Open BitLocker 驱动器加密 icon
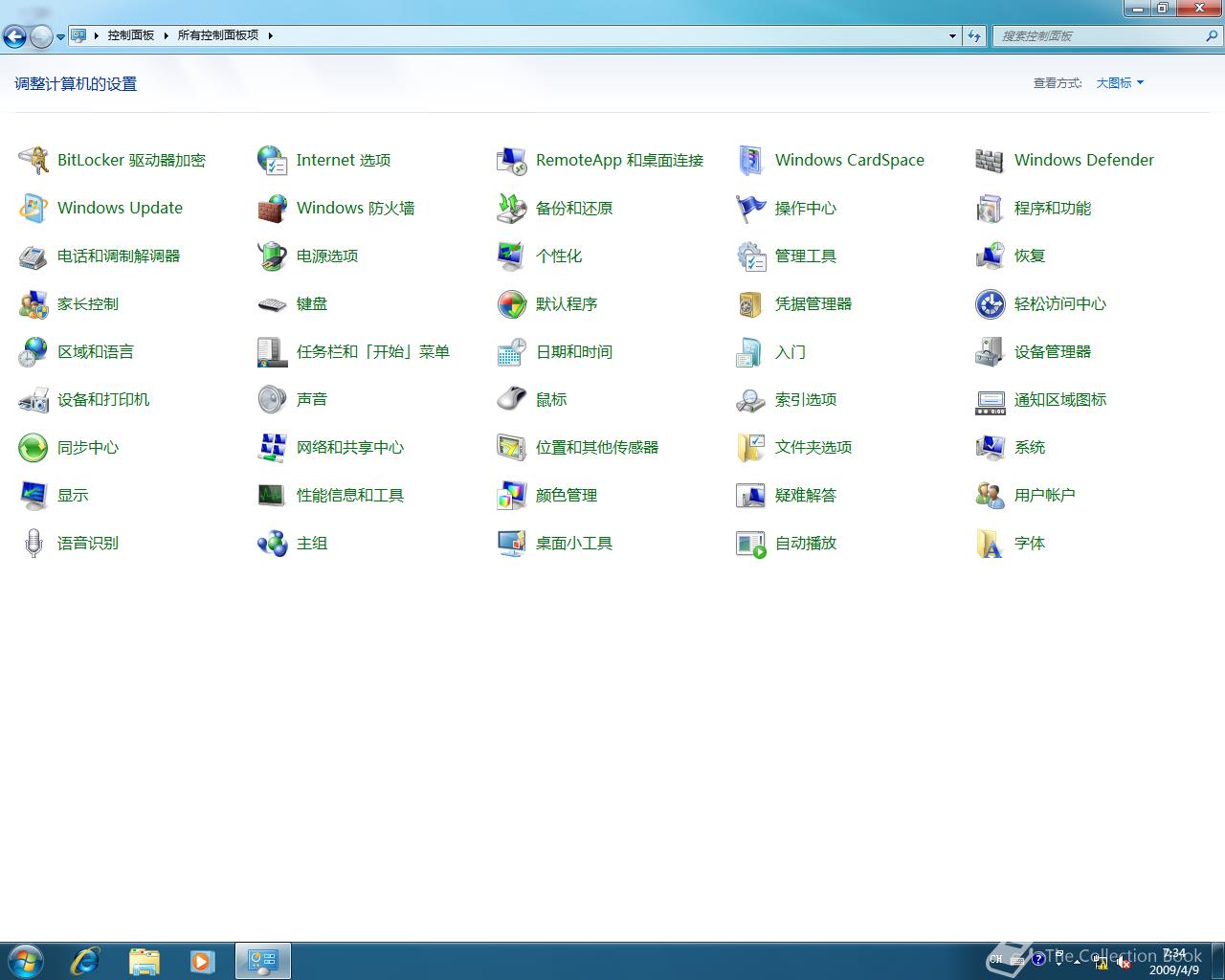The width and height of the screenshot is (1225, 980). click(33, 160)
